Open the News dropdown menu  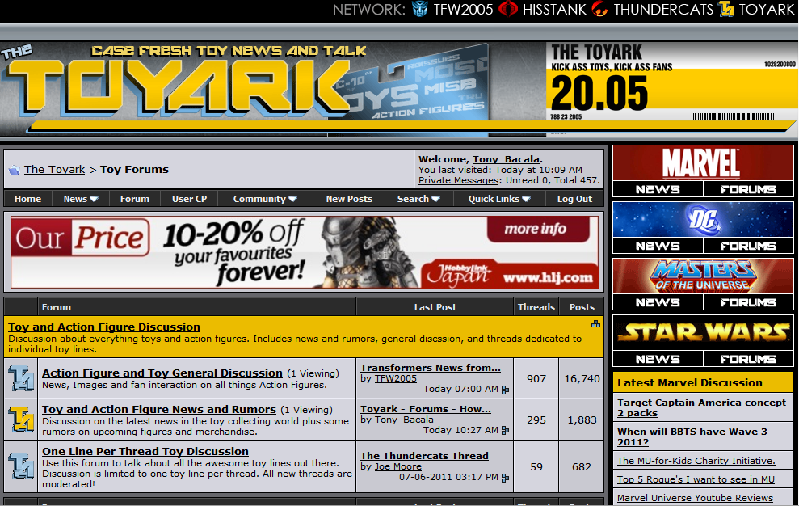tap(81, 199)
